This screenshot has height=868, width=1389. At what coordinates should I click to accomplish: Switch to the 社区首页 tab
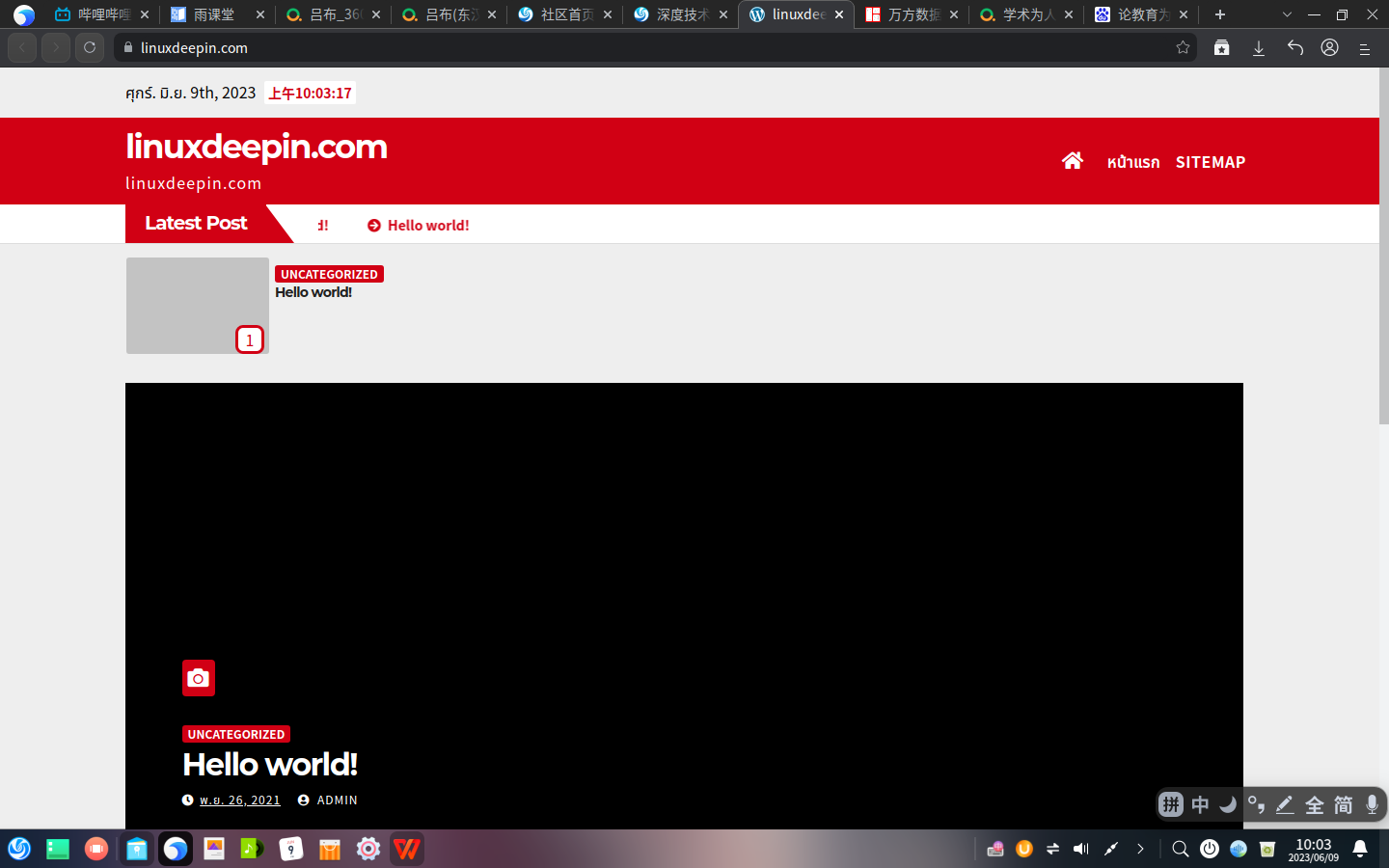click(565, 14)
